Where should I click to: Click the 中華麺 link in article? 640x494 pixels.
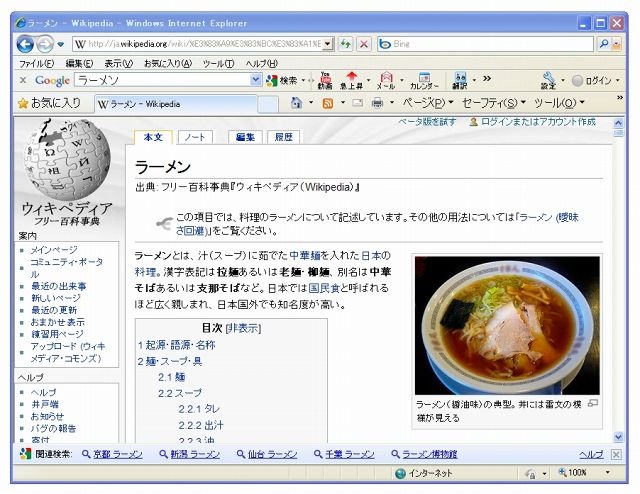pos(305,256)
